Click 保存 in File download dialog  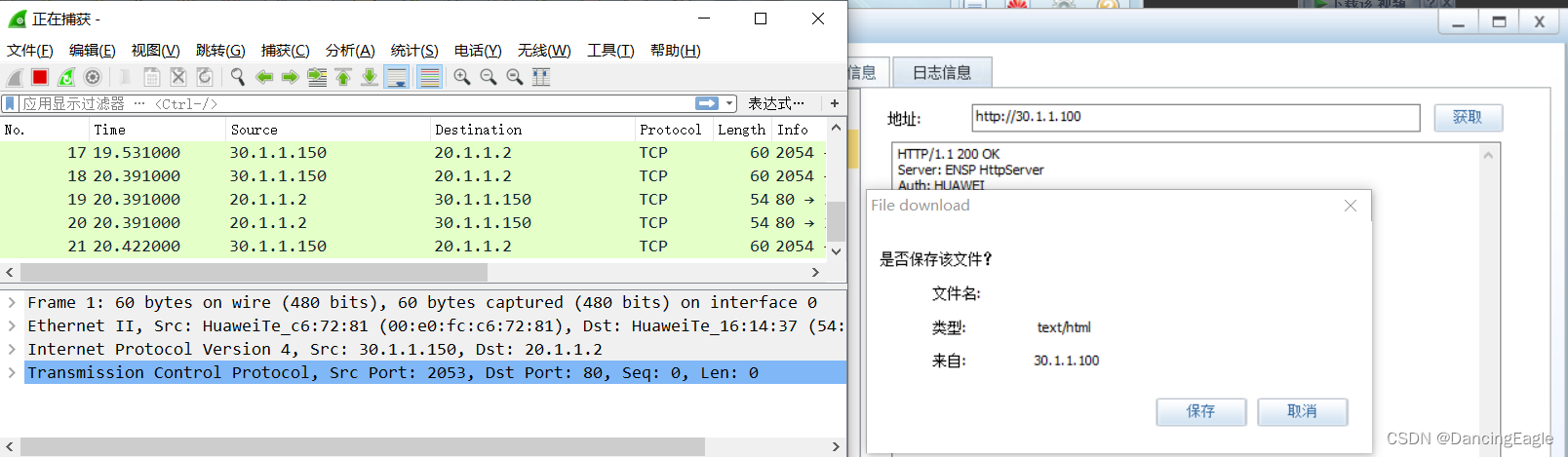click(1201, 411)
